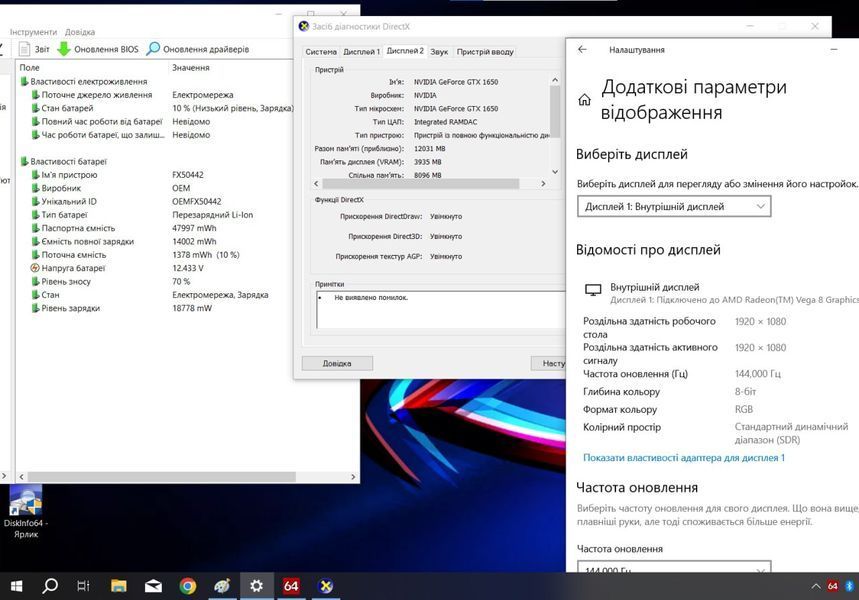The image size is (859, 600).
Task: Click the AIDA64 64 tray icon
Action: click(832, 586)
